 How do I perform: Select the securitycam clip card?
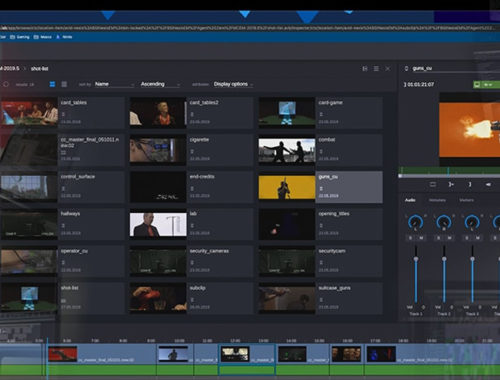pos(321,261)
